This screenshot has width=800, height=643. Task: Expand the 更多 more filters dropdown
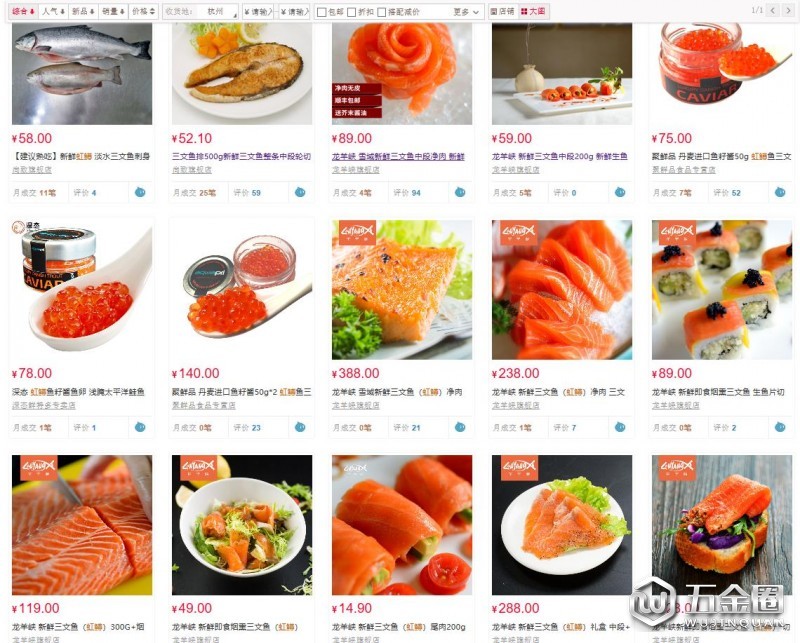click(467, 12)
